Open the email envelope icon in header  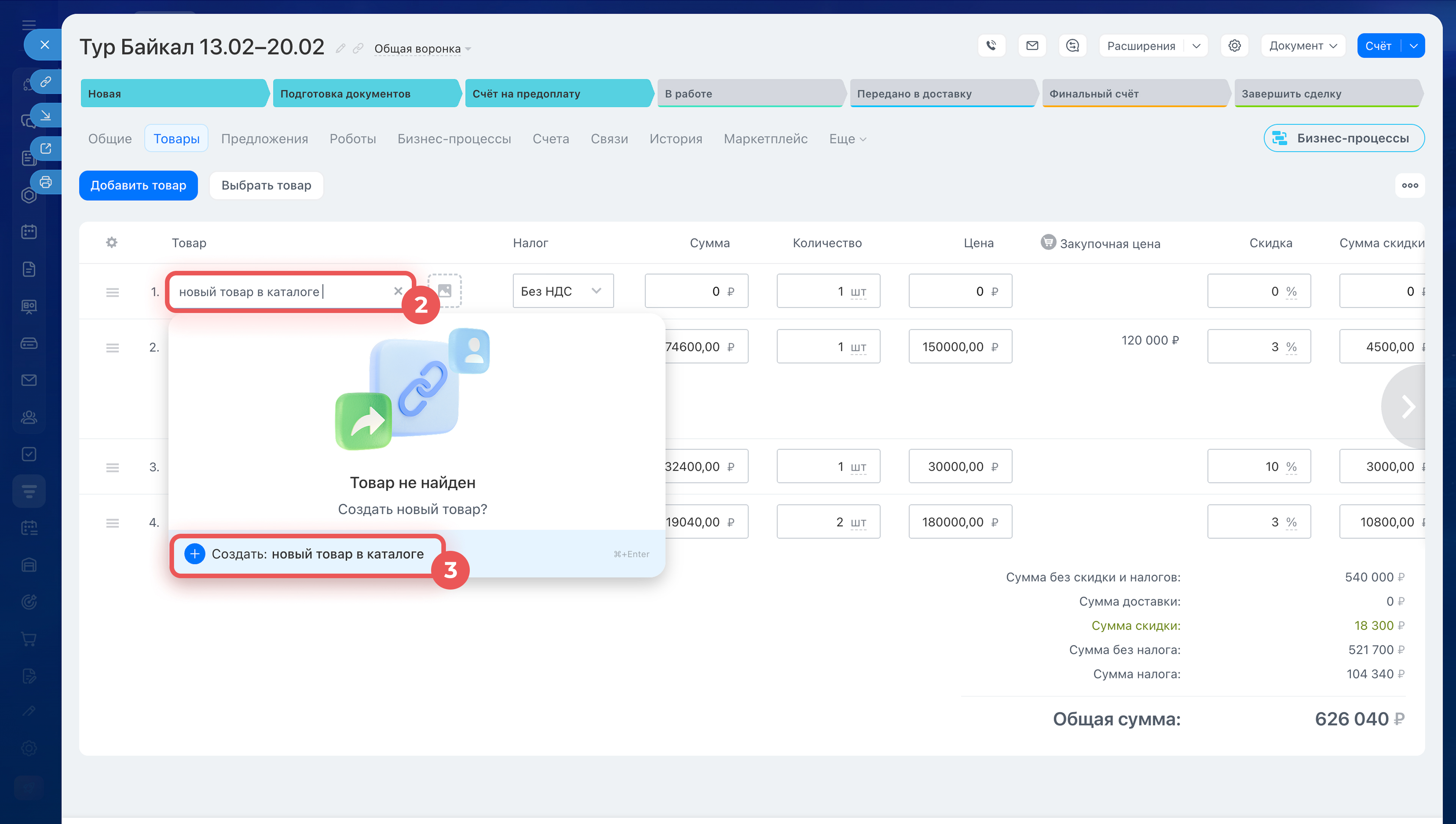[x=1032, y=46]
